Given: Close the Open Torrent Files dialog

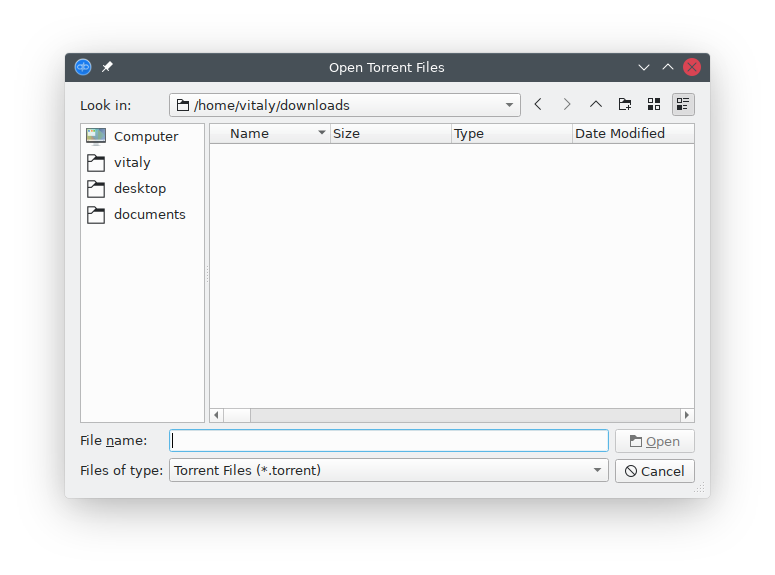Looking at the screenshot, I should click(x=691, y=67).
